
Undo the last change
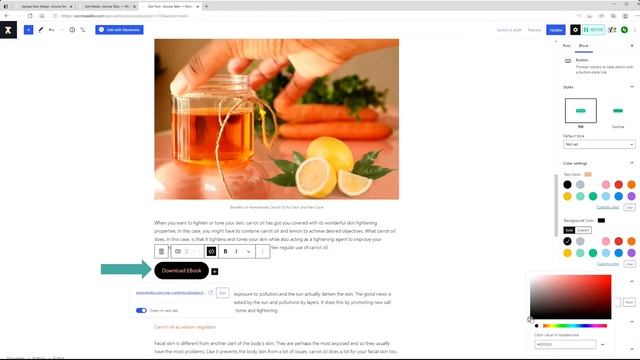pyautogui.click(x=51, y=30)
